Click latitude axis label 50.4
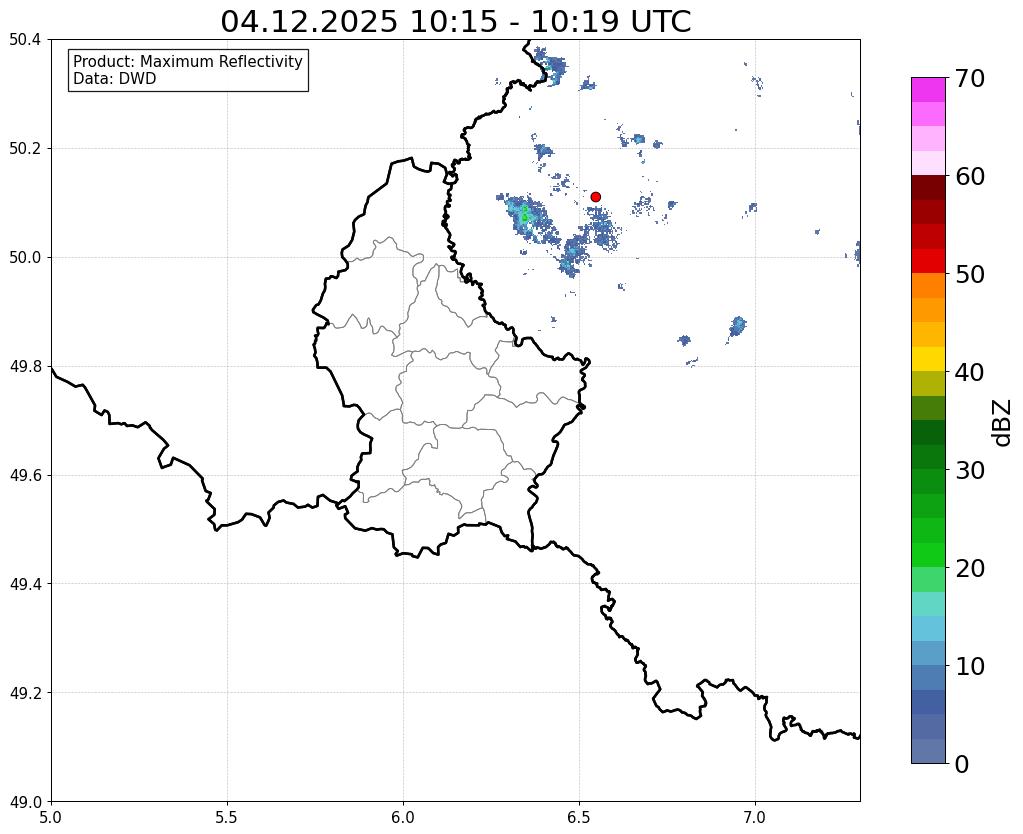Viewport: 1023px width, 834px height. click(25, 39)
